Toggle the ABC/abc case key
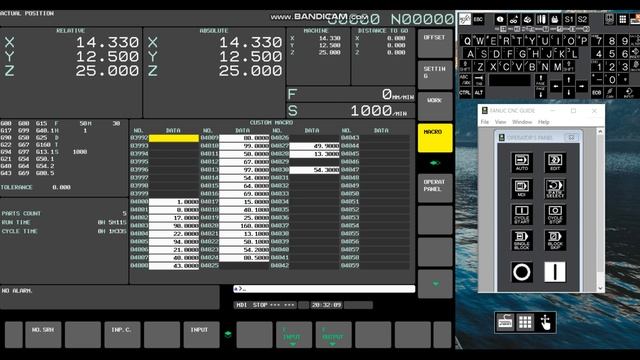The width and height of the screenshot is (640, 360). click(465, 80)
